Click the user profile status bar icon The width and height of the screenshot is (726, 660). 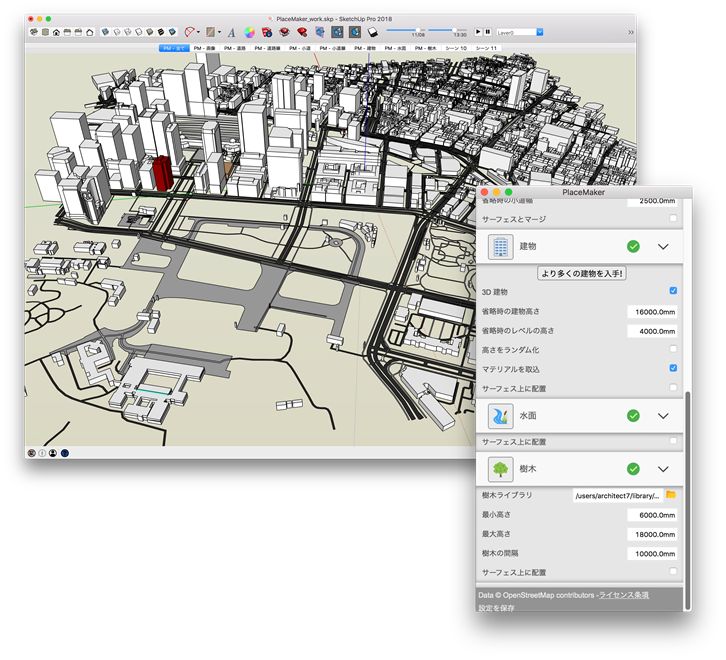click(53, 453)
